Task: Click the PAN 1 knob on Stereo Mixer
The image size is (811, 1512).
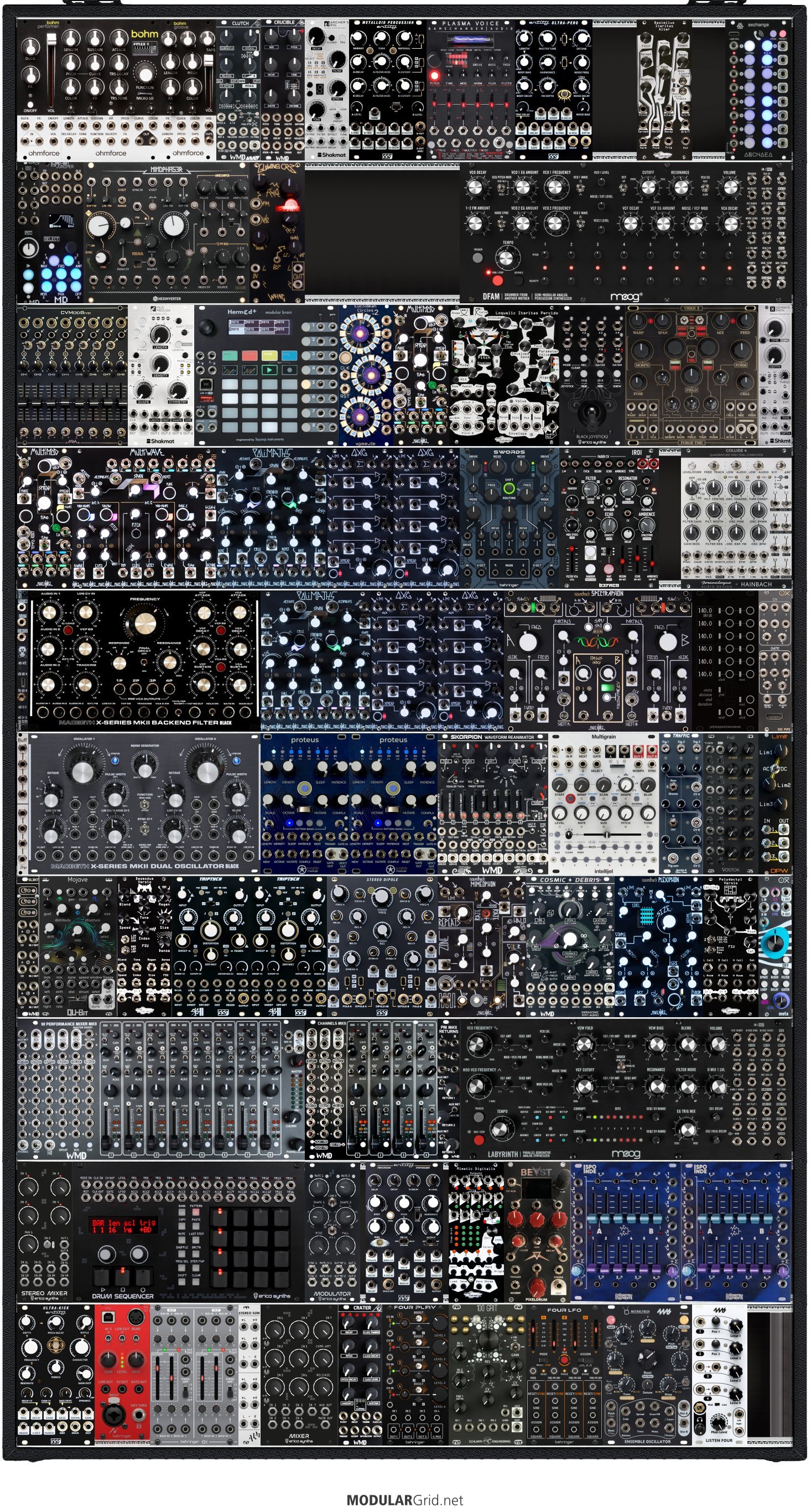Action: click(28, 1244)
